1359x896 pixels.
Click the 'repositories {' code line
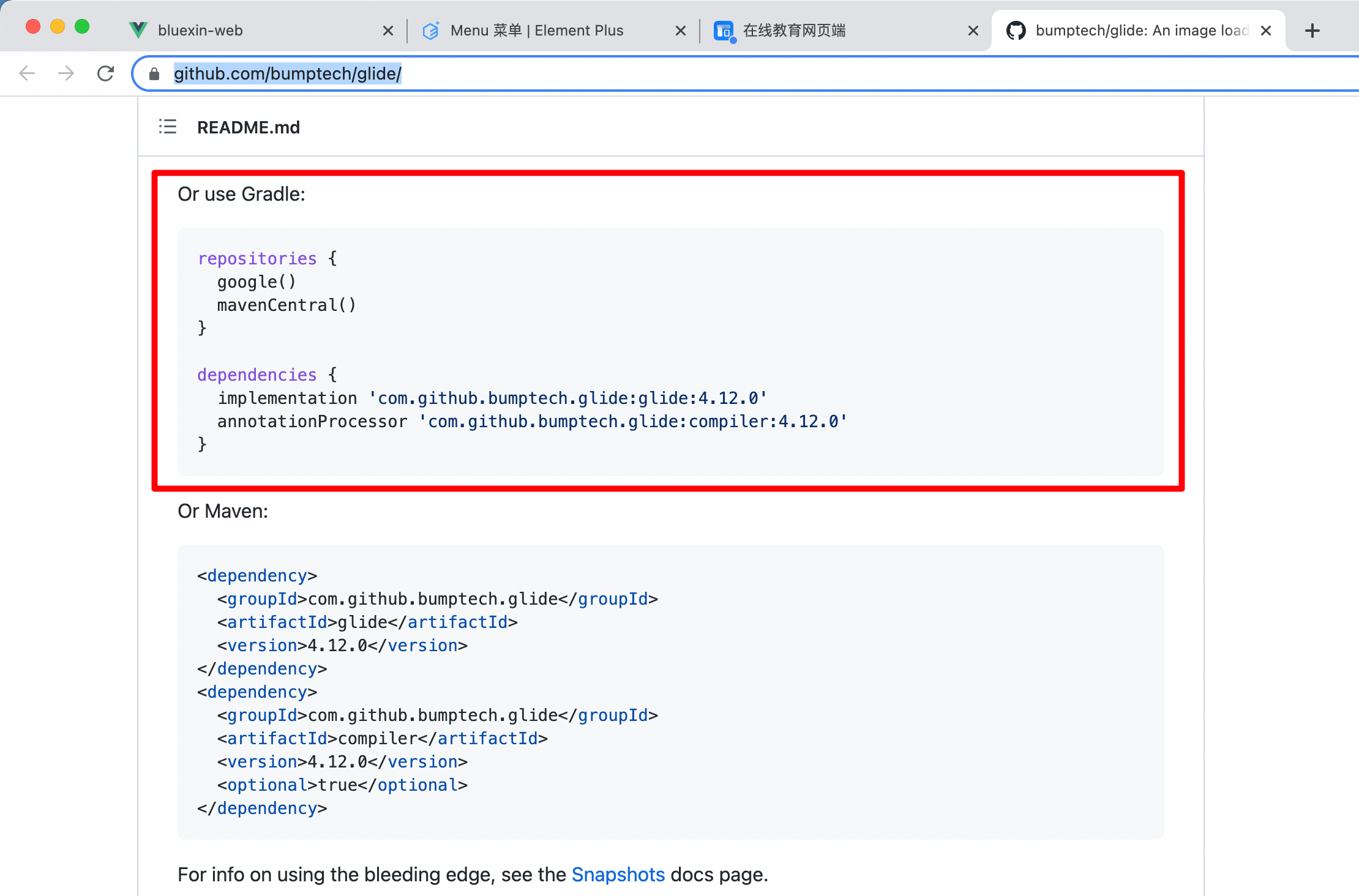[268, 258]
